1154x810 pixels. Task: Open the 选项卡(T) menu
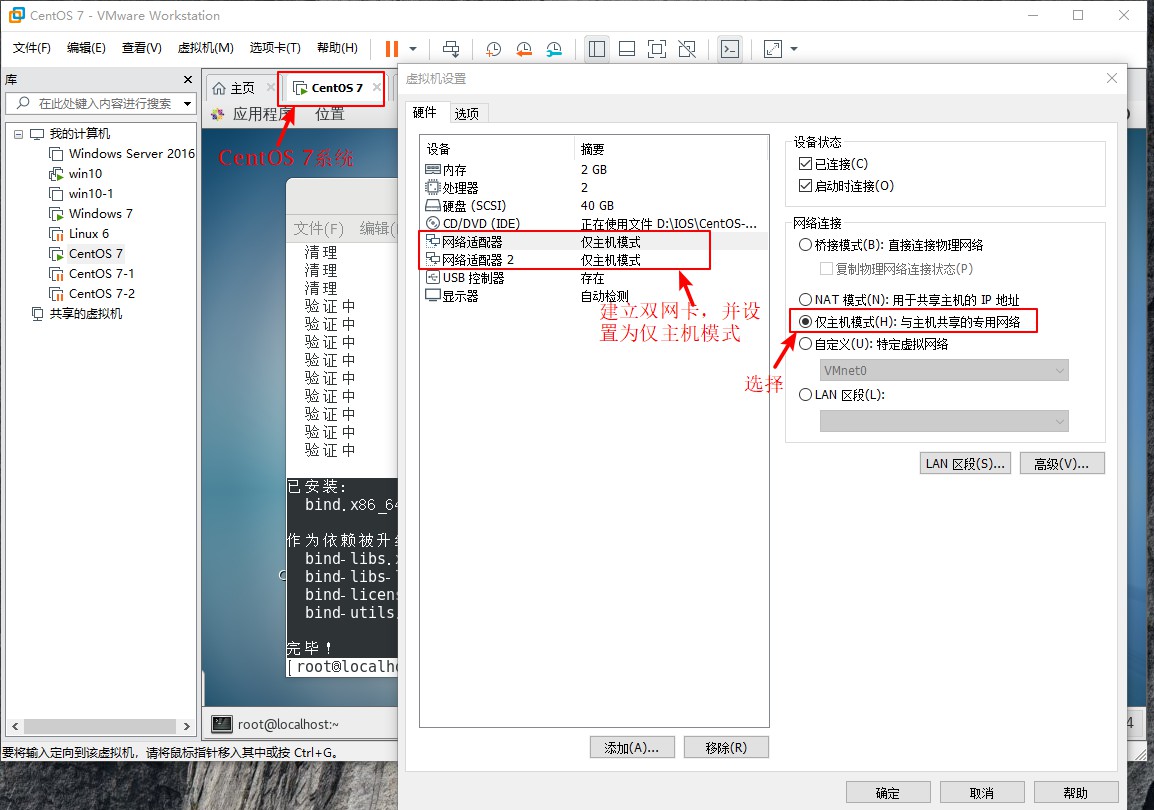coord(275,49)
